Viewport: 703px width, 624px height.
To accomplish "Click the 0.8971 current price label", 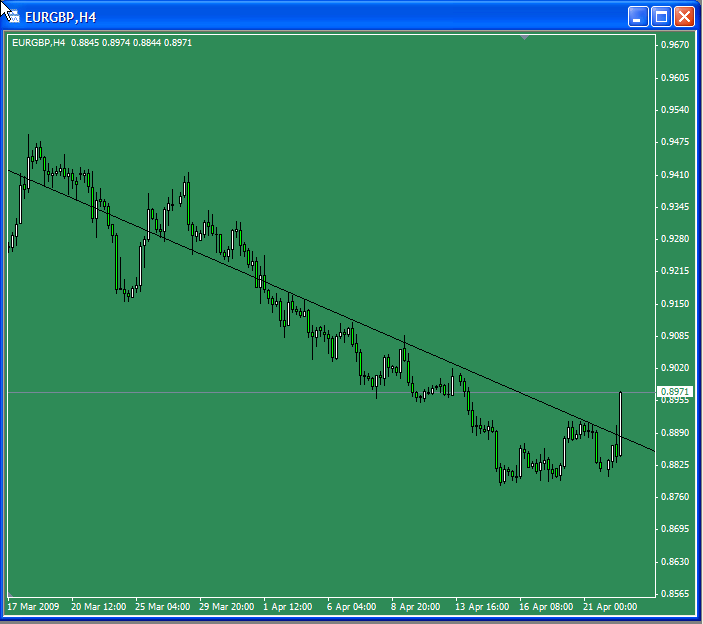I will (x=675, y=392).
